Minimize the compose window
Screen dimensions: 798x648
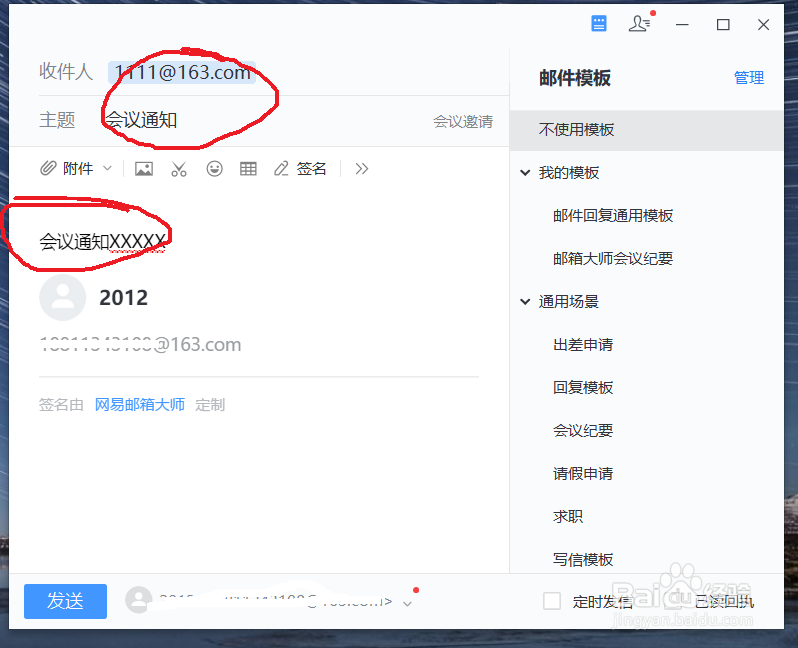[682, 24]
